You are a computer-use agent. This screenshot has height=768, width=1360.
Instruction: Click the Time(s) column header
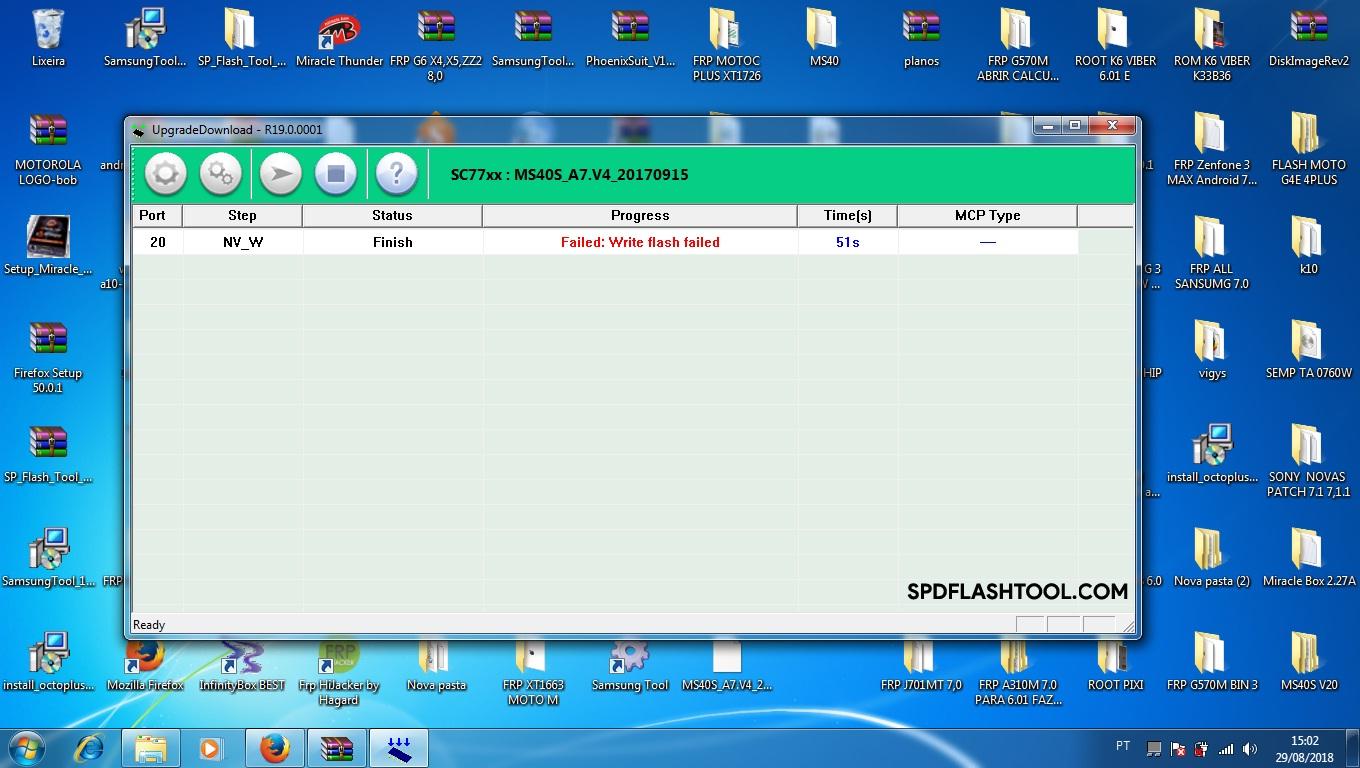(x=847, y=215)
